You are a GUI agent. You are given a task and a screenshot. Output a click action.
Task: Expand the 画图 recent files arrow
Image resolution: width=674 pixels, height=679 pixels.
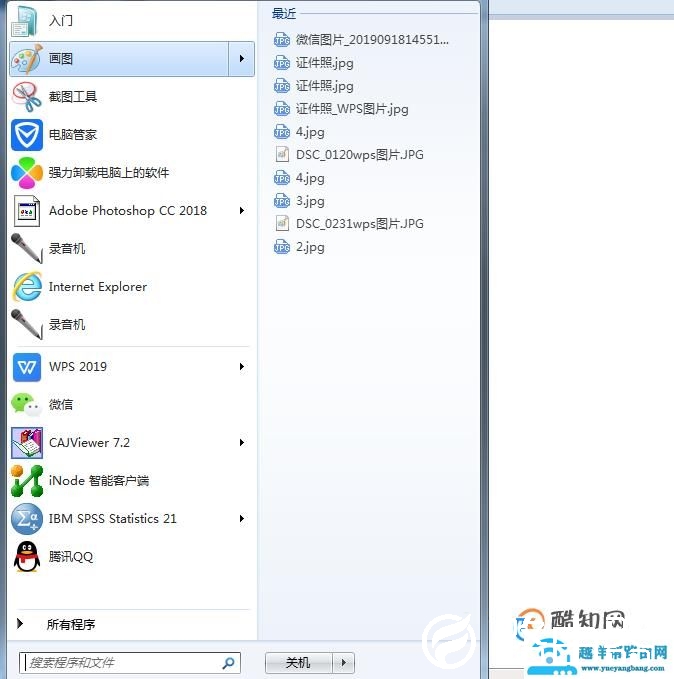click(242, 59)
